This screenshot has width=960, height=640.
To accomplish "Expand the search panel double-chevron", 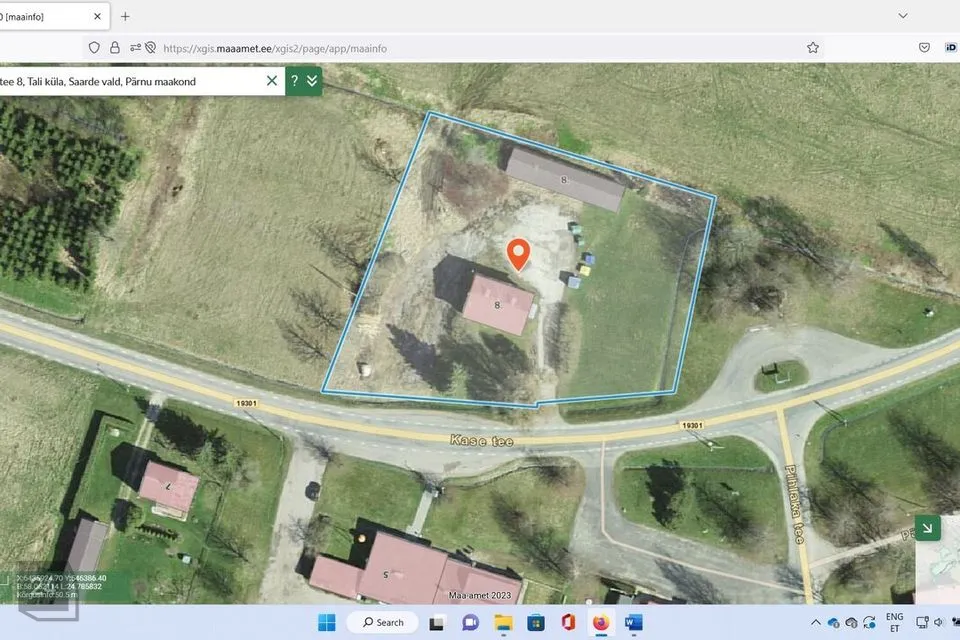I will tap(312, 81).
